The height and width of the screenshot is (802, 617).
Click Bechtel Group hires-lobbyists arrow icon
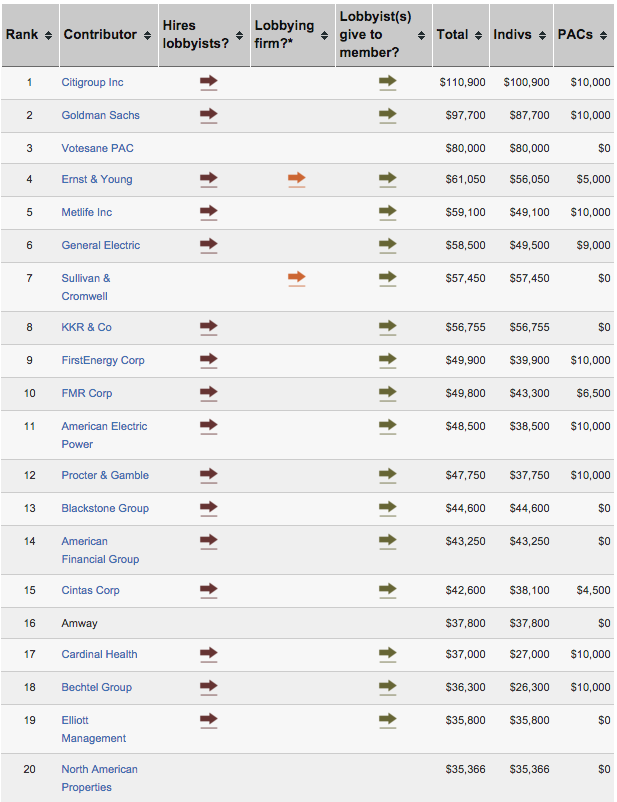[209, 687]
